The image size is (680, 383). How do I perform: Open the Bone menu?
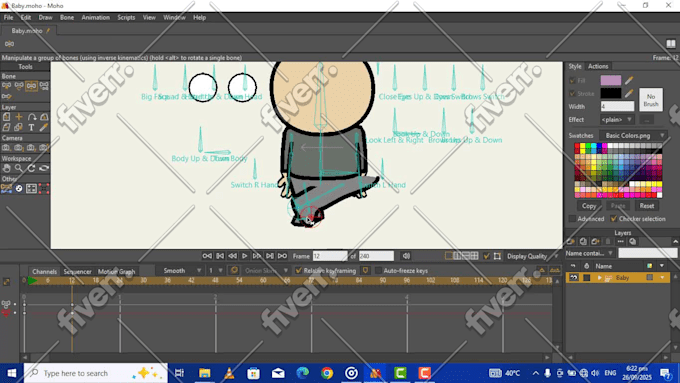click(x=67, y=17)
